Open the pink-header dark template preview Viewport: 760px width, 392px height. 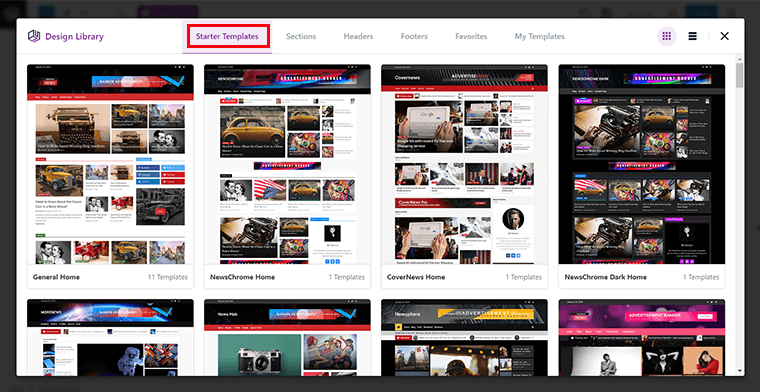tap(642, 337)
